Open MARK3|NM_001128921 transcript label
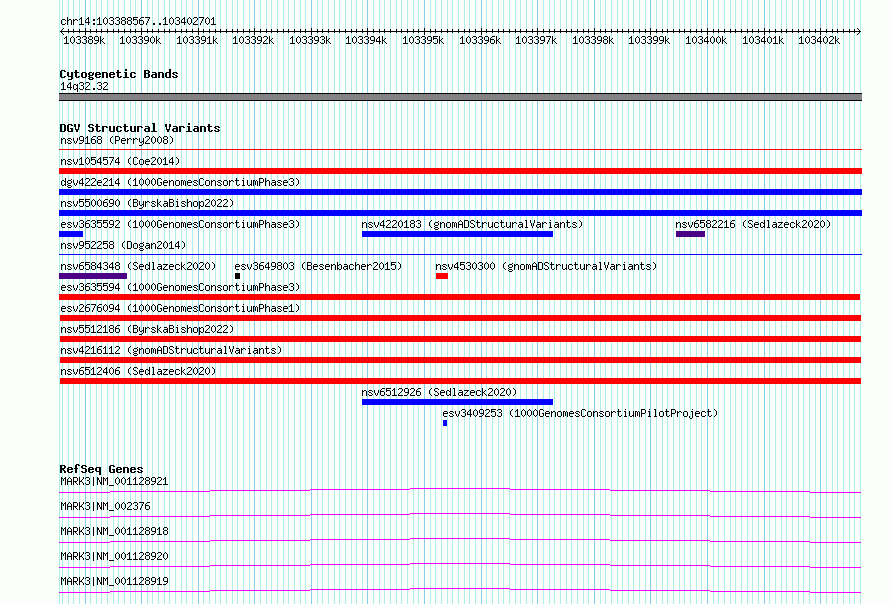The height and width of the screenshot is (604, 890). pyautogui.click(x=114, y=481)
